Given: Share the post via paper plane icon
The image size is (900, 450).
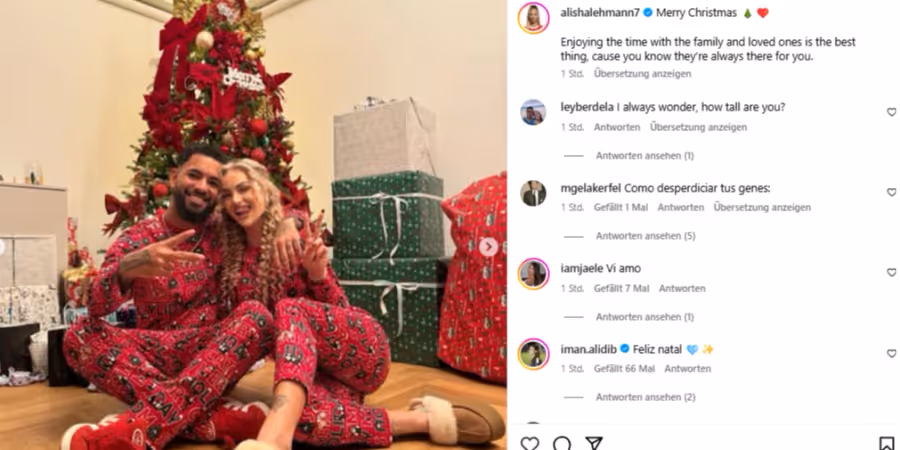Looking at the screenshot, I should pyautogui.click(x=593, y=443).
